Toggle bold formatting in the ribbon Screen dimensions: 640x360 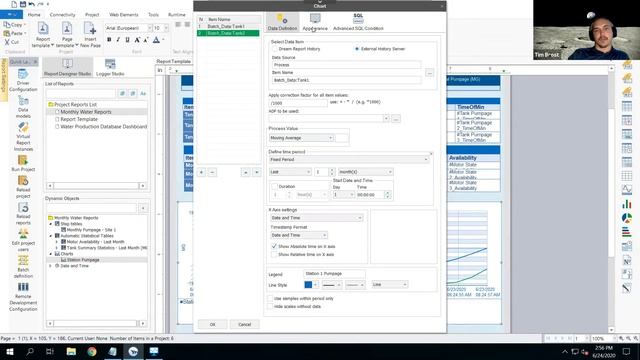109,40
